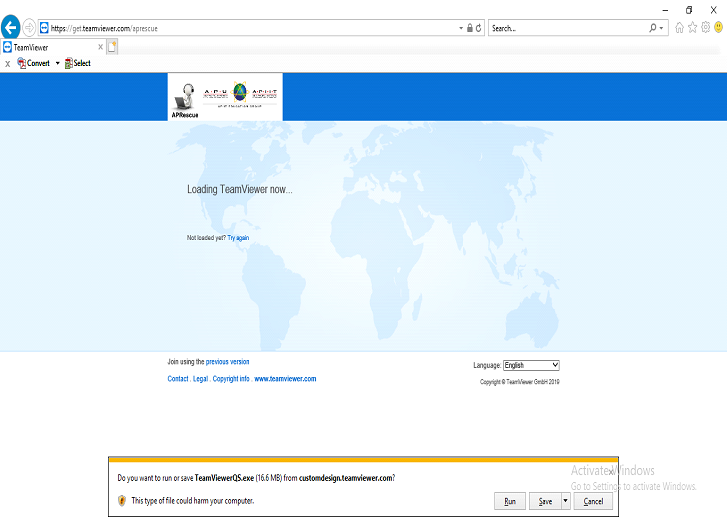This screenshot has height=517, width=727.
Task: Expand the Convert dropdown arrow
Action: click(57, 63)
